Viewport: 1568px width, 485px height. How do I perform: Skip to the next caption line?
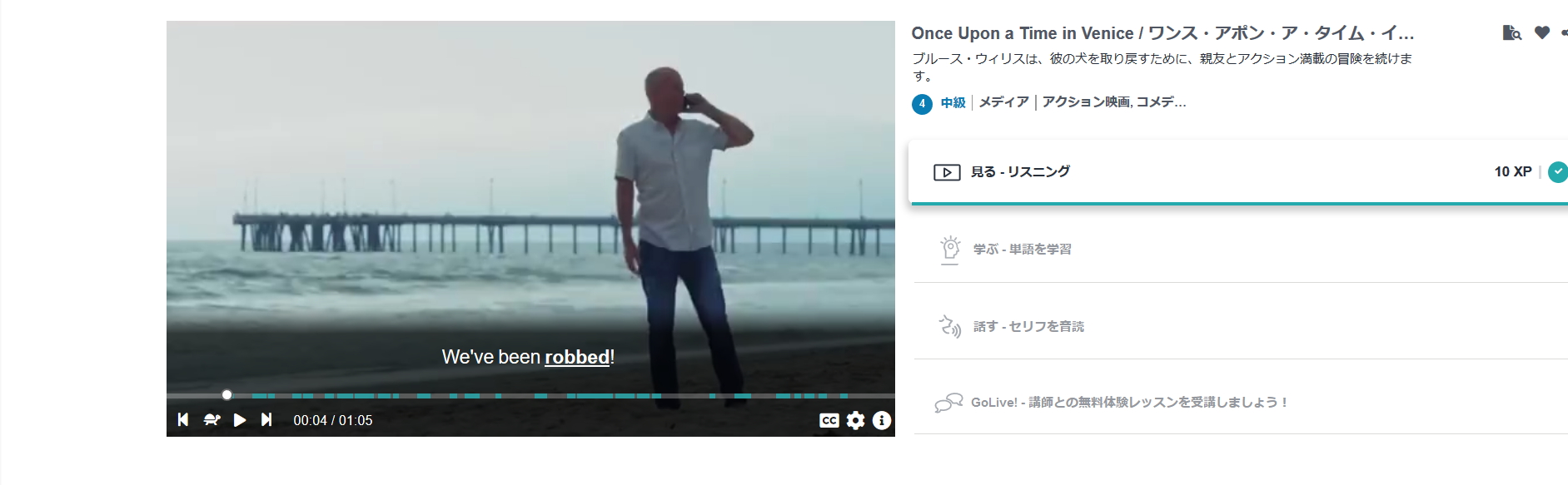point(266,420)
